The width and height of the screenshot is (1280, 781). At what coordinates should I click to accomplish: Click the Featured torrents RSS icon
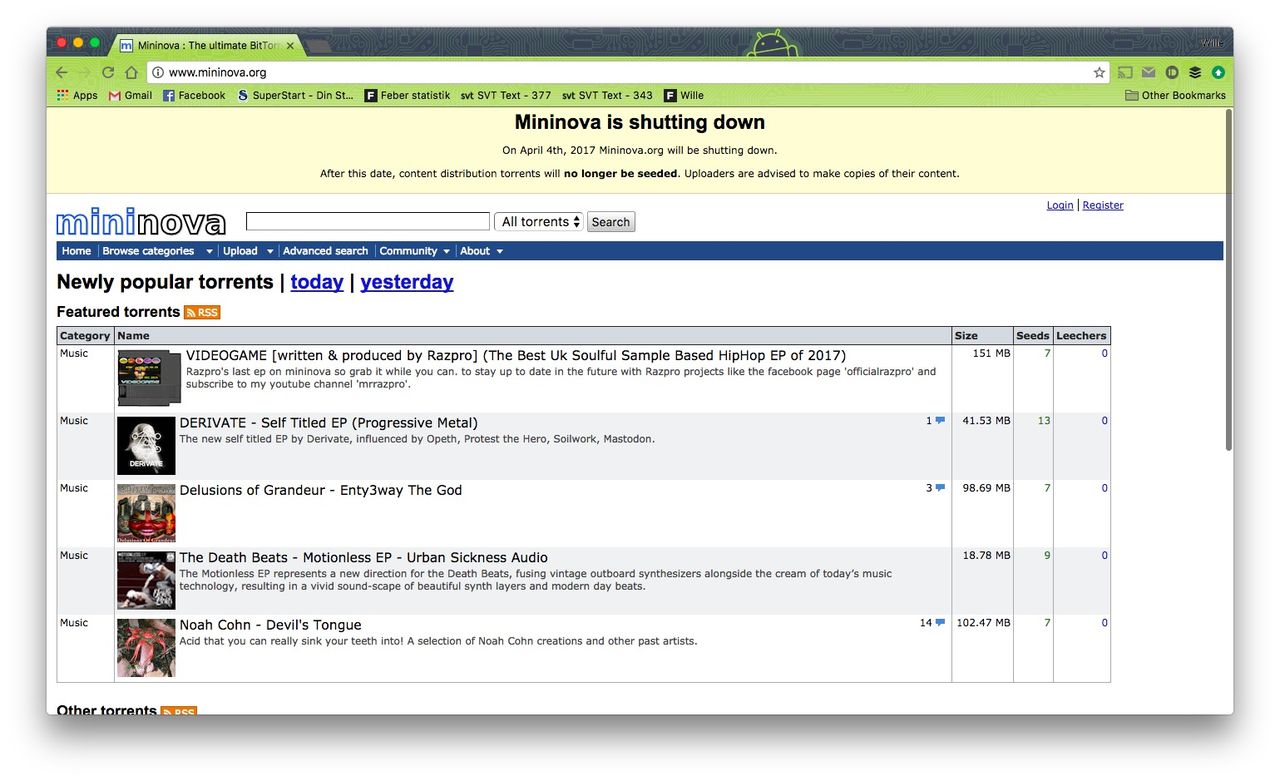pos(202,312)
